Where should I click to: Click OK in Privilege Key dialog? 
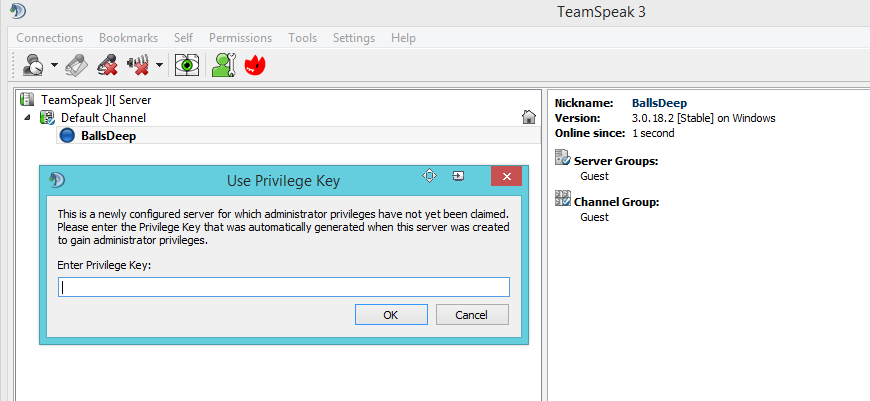coord(391,314)
